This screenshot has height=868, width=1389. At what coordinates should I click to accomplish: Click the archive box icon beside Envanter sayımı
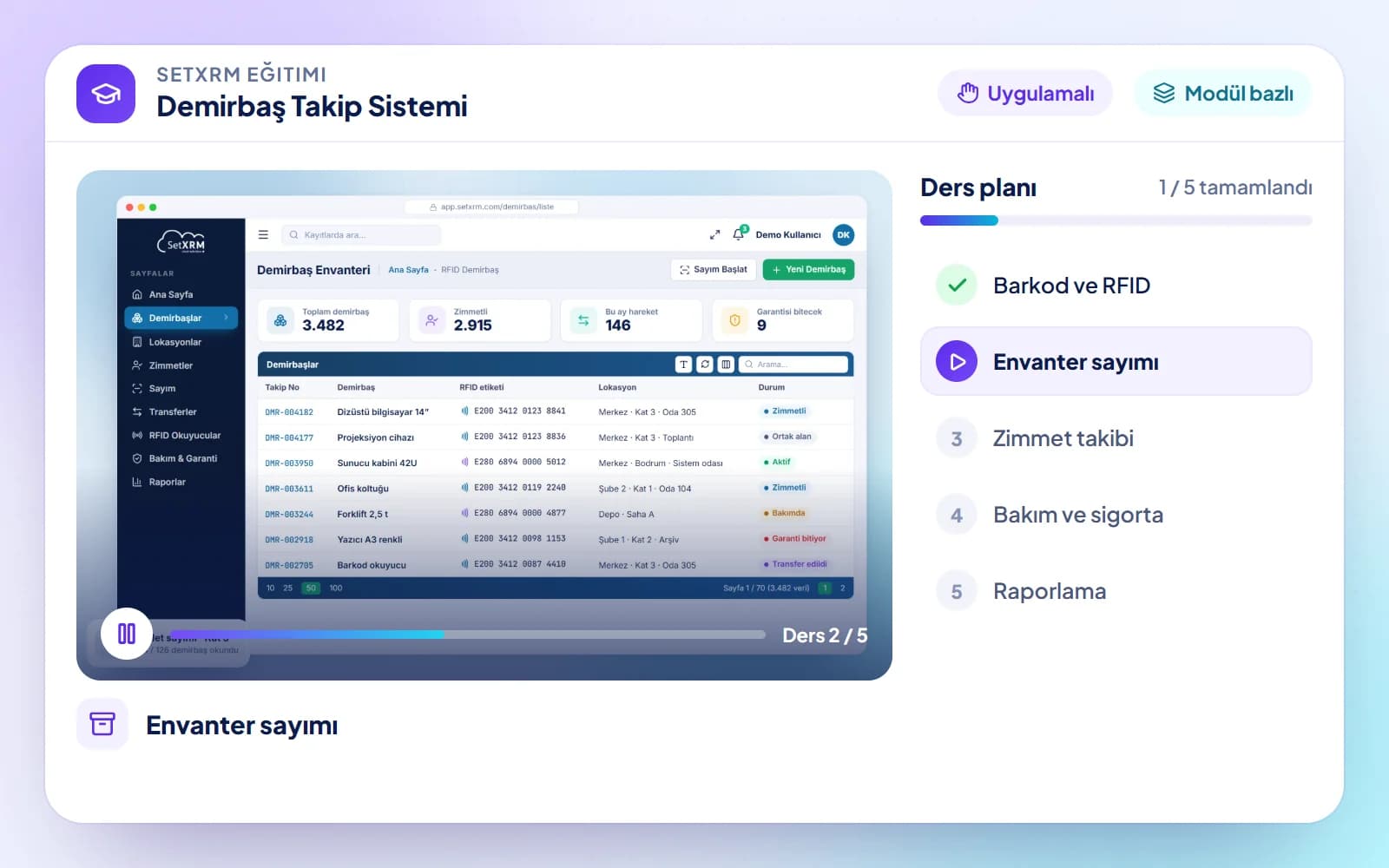pyautogui.click(x=102, y=724)
